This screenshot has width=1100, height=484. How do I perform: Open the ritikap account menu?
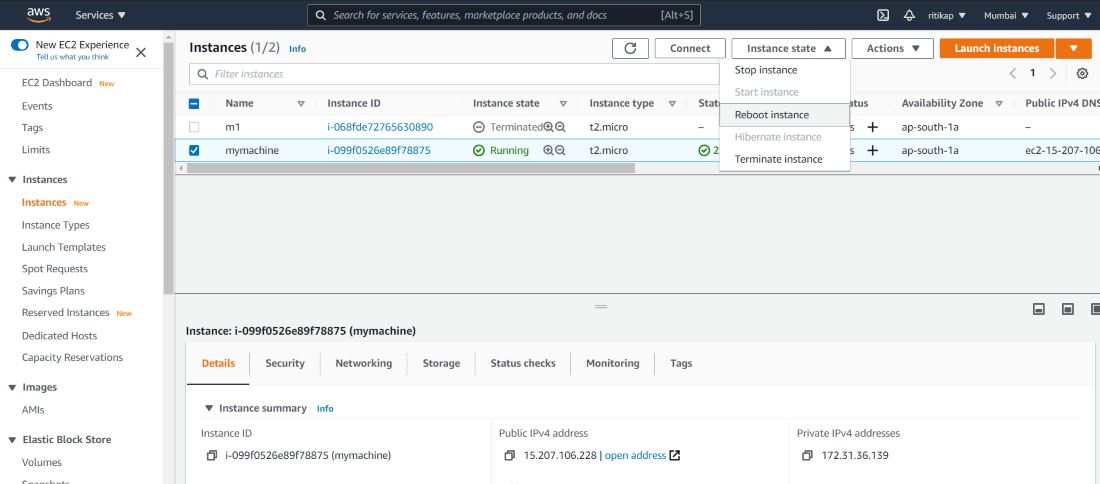947,15
